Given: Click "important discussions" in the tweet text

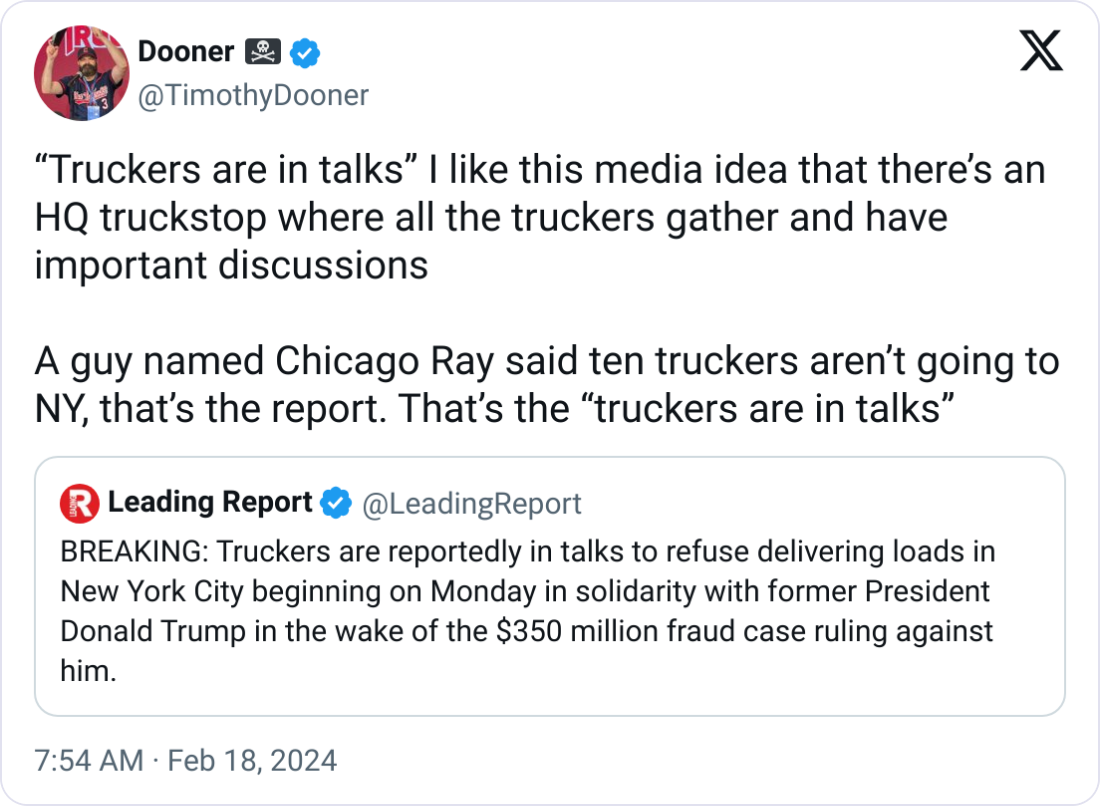Looking at the screenshot, I should click(x=231, y=265).
